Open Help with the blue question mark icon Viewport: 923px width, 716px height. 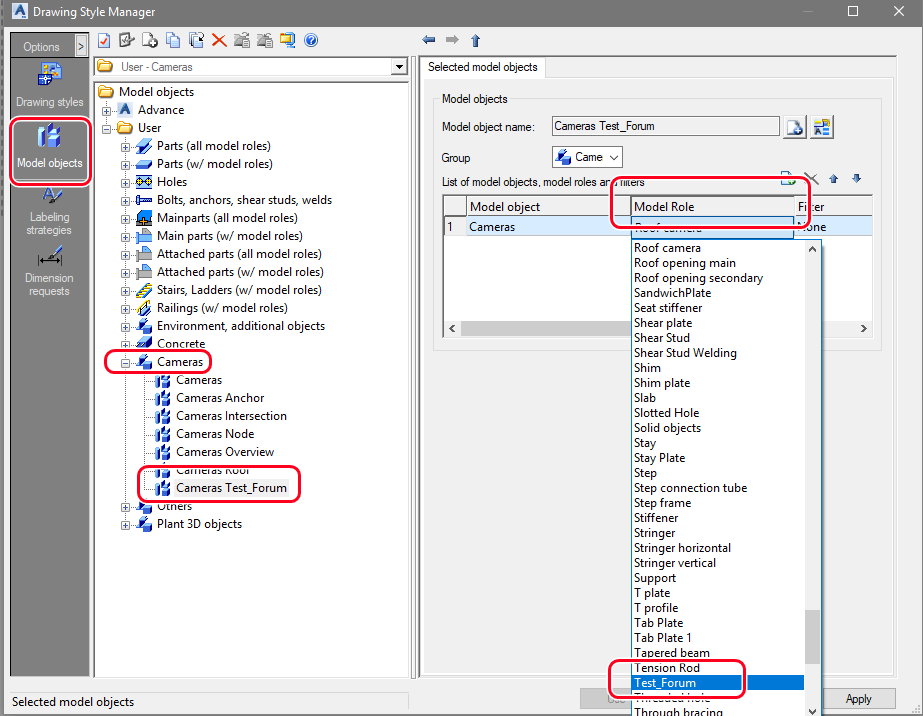click(x=311, y=40)
